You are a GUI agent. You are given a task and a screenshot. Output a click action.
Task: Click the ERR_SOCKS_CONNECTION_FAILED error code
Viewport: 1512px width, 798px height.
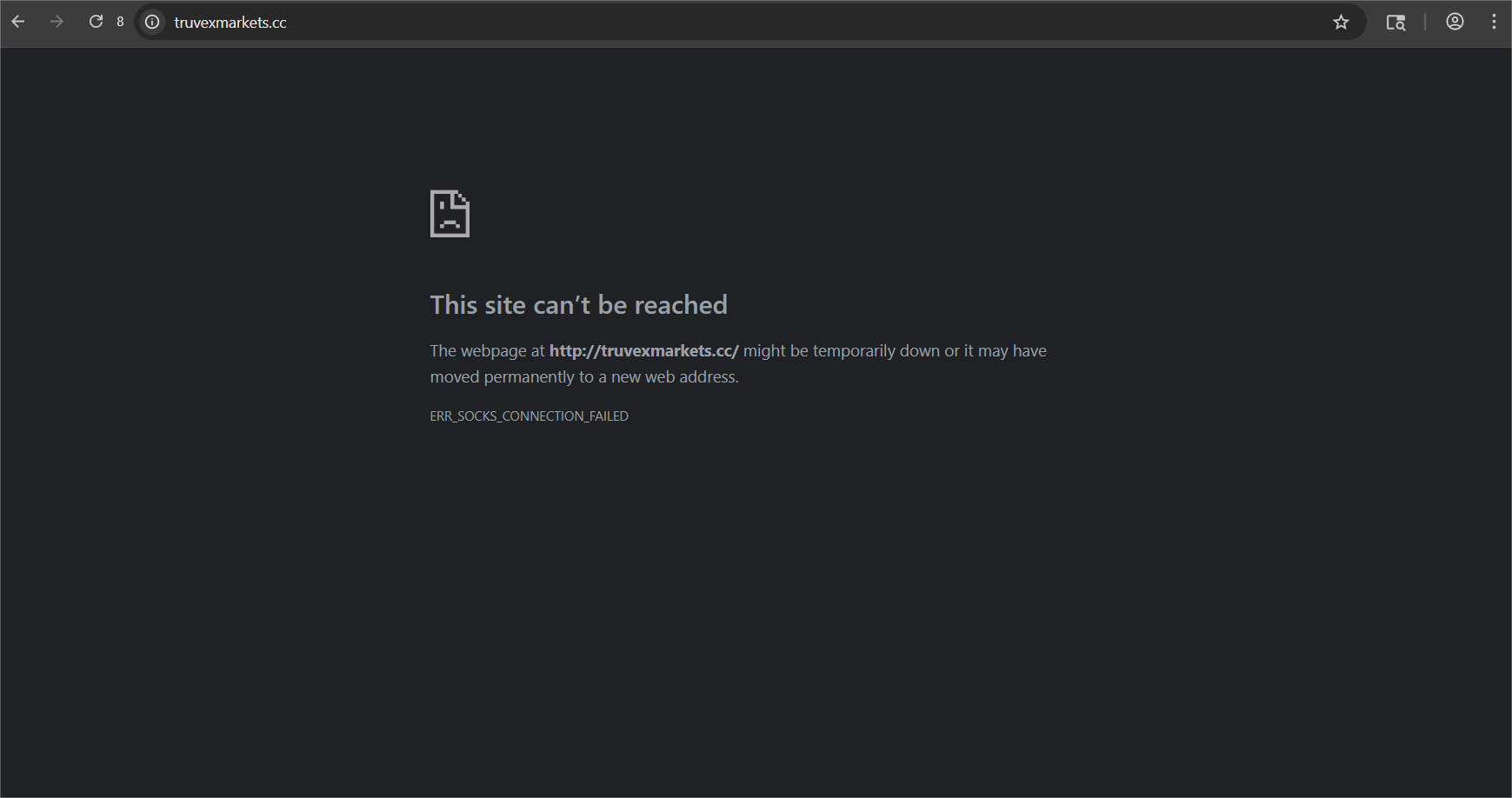[529, 416]
